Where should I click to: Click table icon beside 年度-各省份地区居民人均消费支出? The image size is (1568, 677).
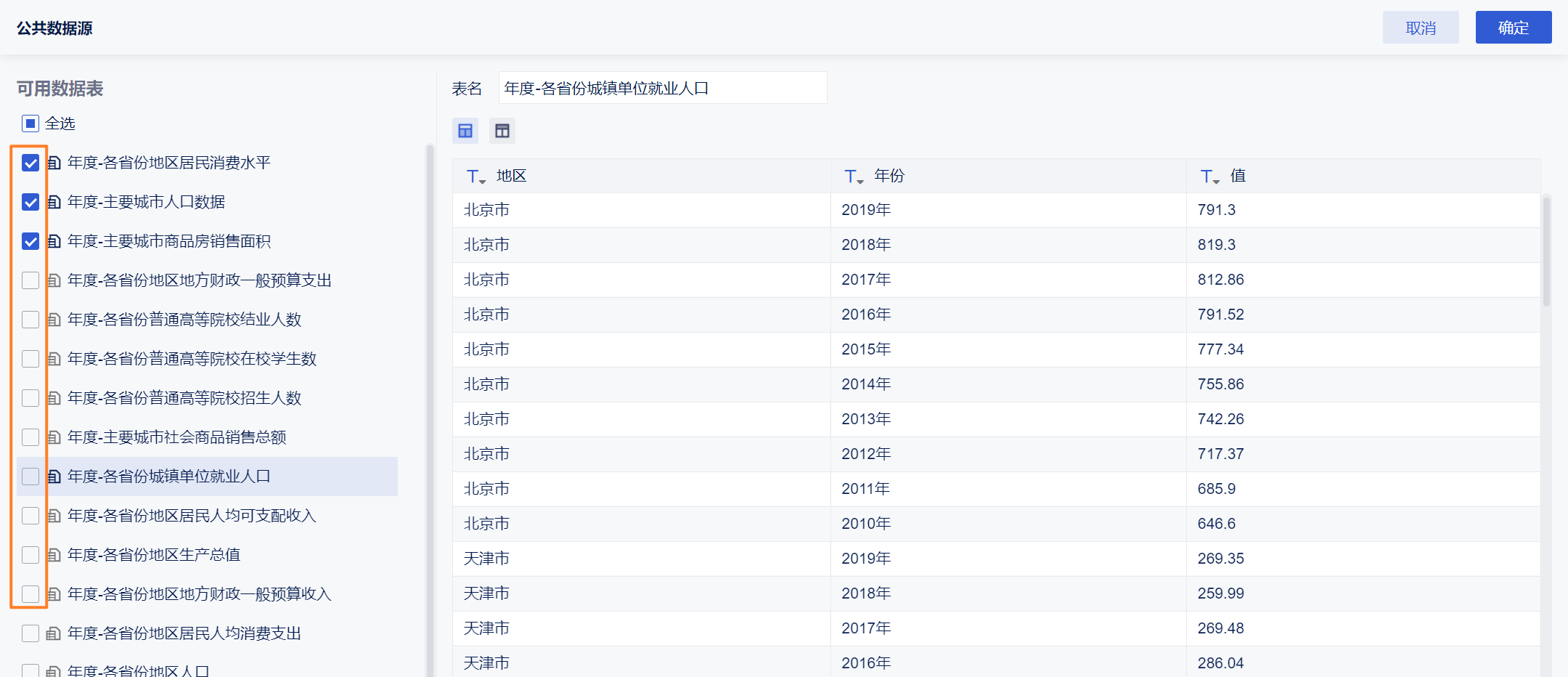54,633
